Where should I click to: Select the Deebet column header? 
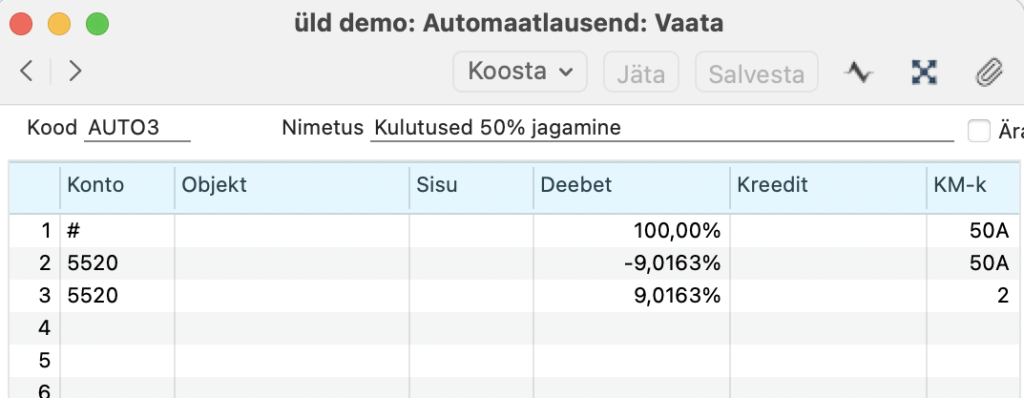coord(632,186)
